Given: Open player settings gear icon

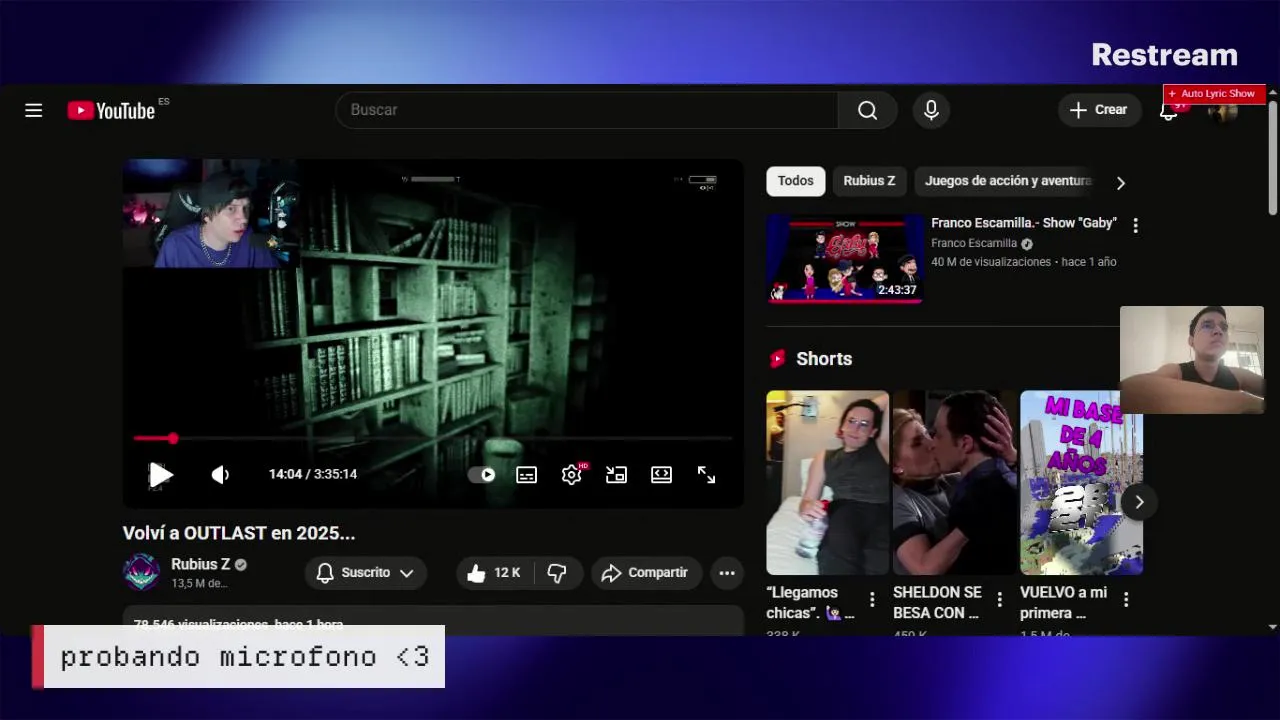Looking at the screenshot, I should point(572,475).
